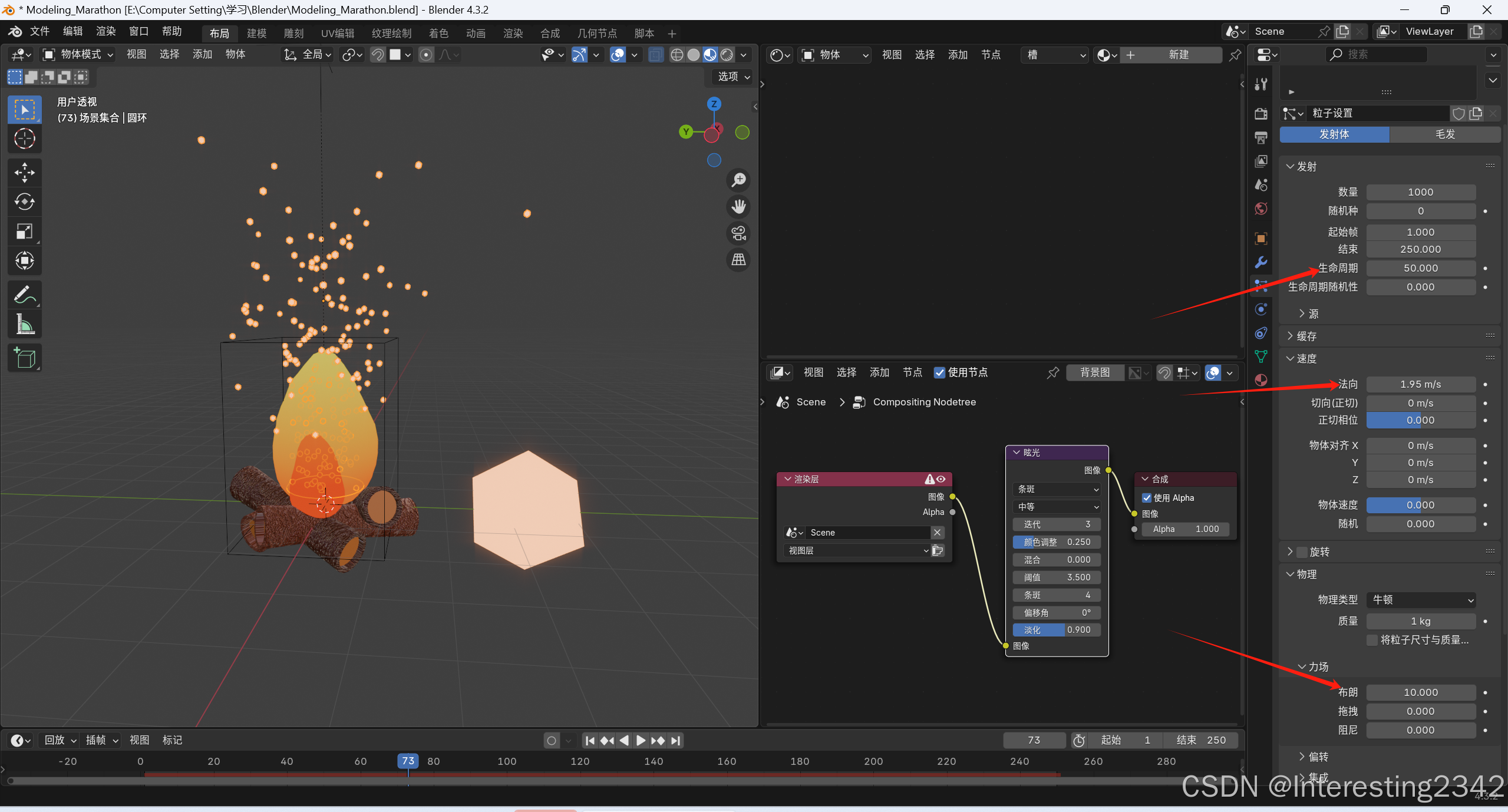Image resolution: width=1508 pixels, height=812 pixels.
Task: Expand the Cache panel
Action: (1306, 336)
